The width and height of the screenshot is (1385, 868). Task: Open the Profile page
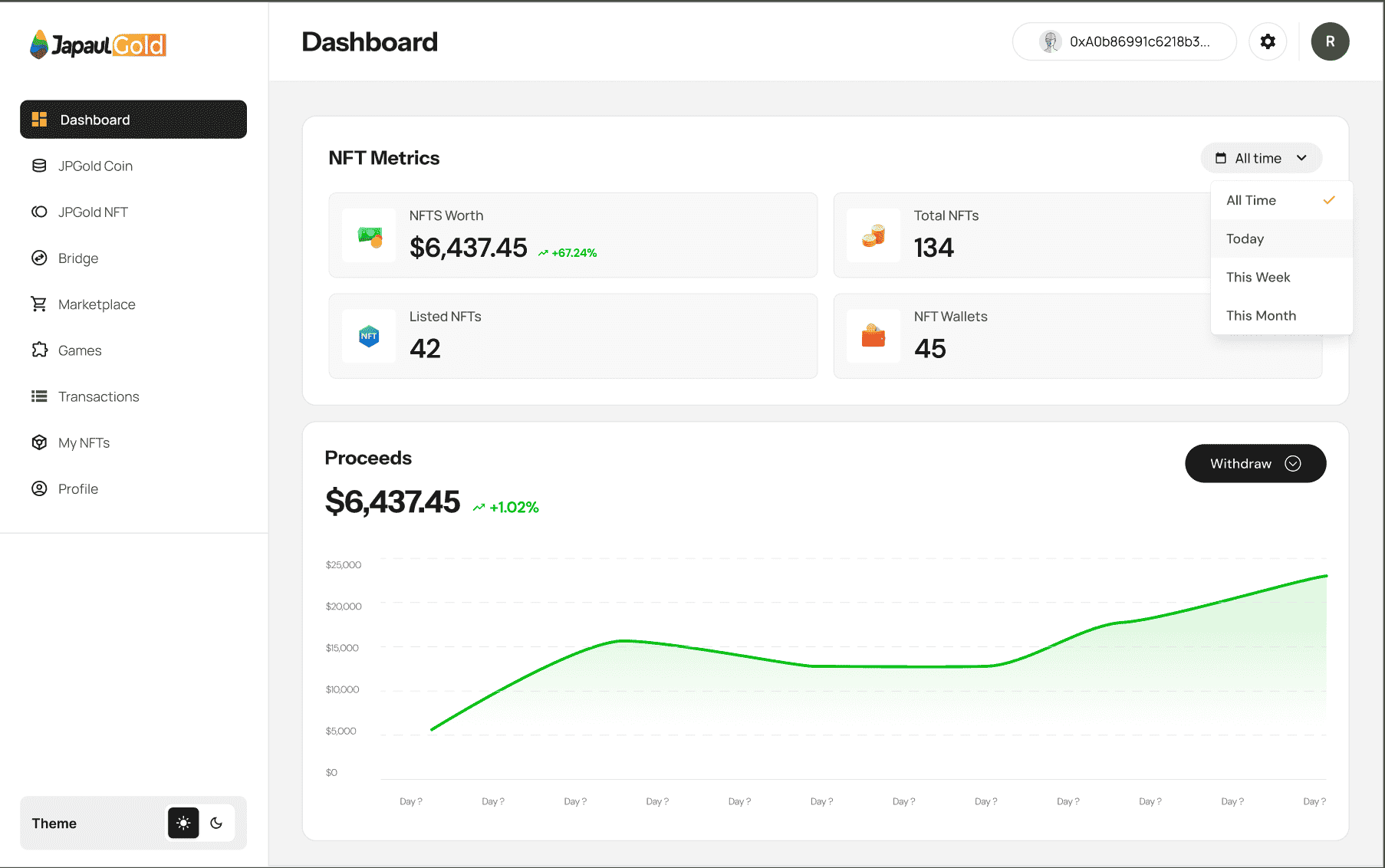(x=133, y=488)
